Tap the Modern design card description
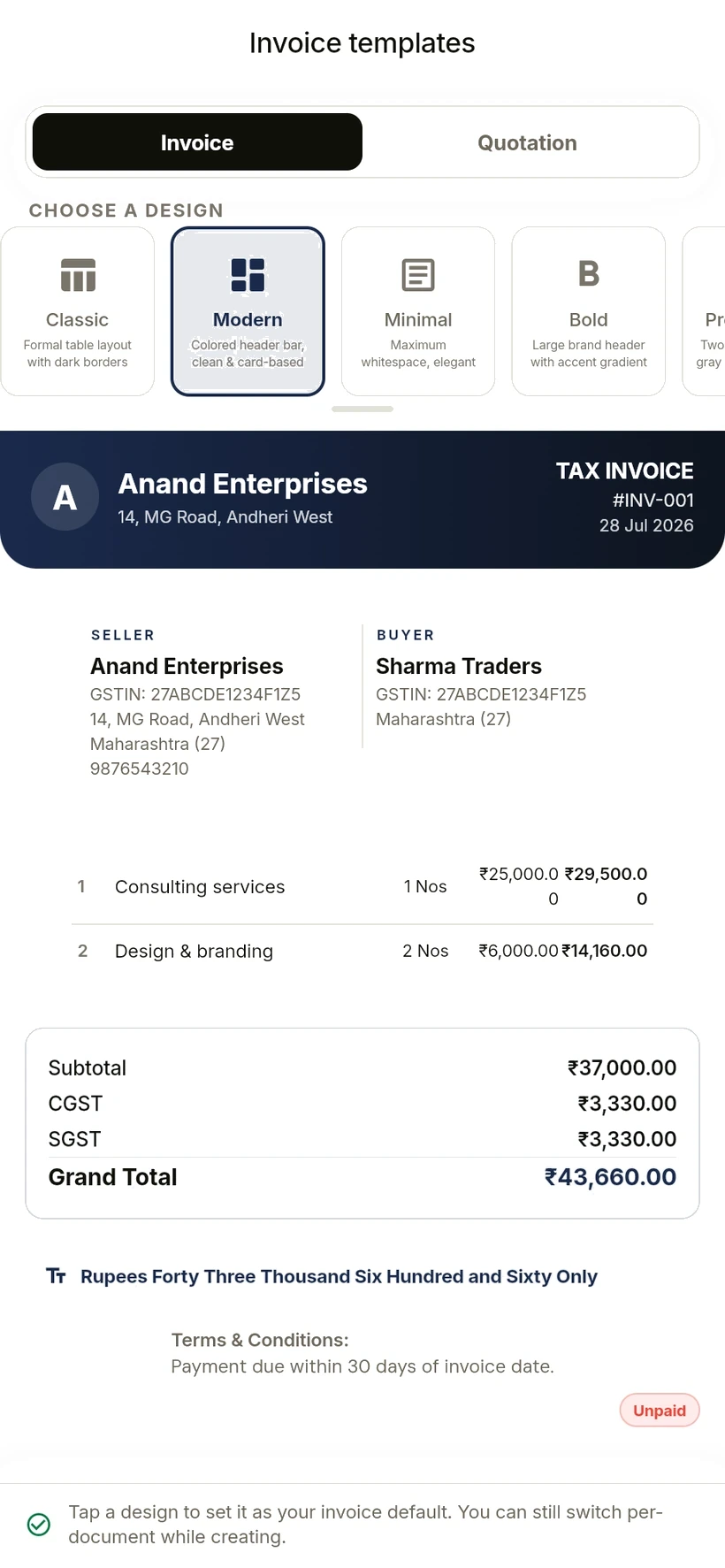This screenshot has width=725, height=1568. click(x=248, y=353)
